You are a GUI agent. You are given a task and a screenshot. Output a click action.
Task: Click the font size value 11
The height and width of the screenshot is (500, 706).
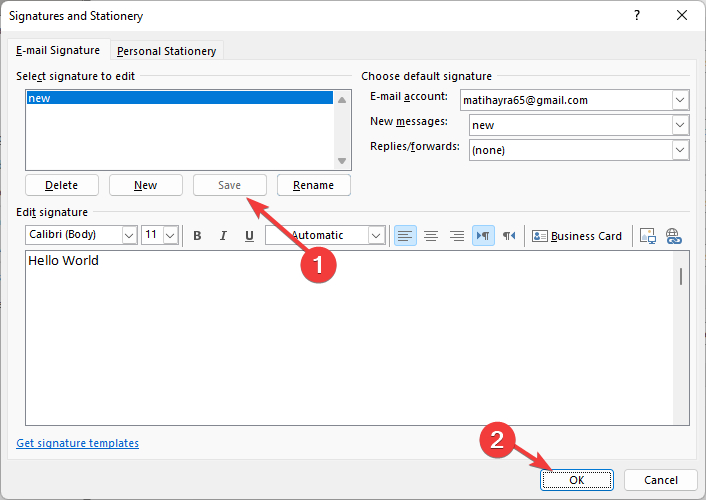[x=151, y=235]
